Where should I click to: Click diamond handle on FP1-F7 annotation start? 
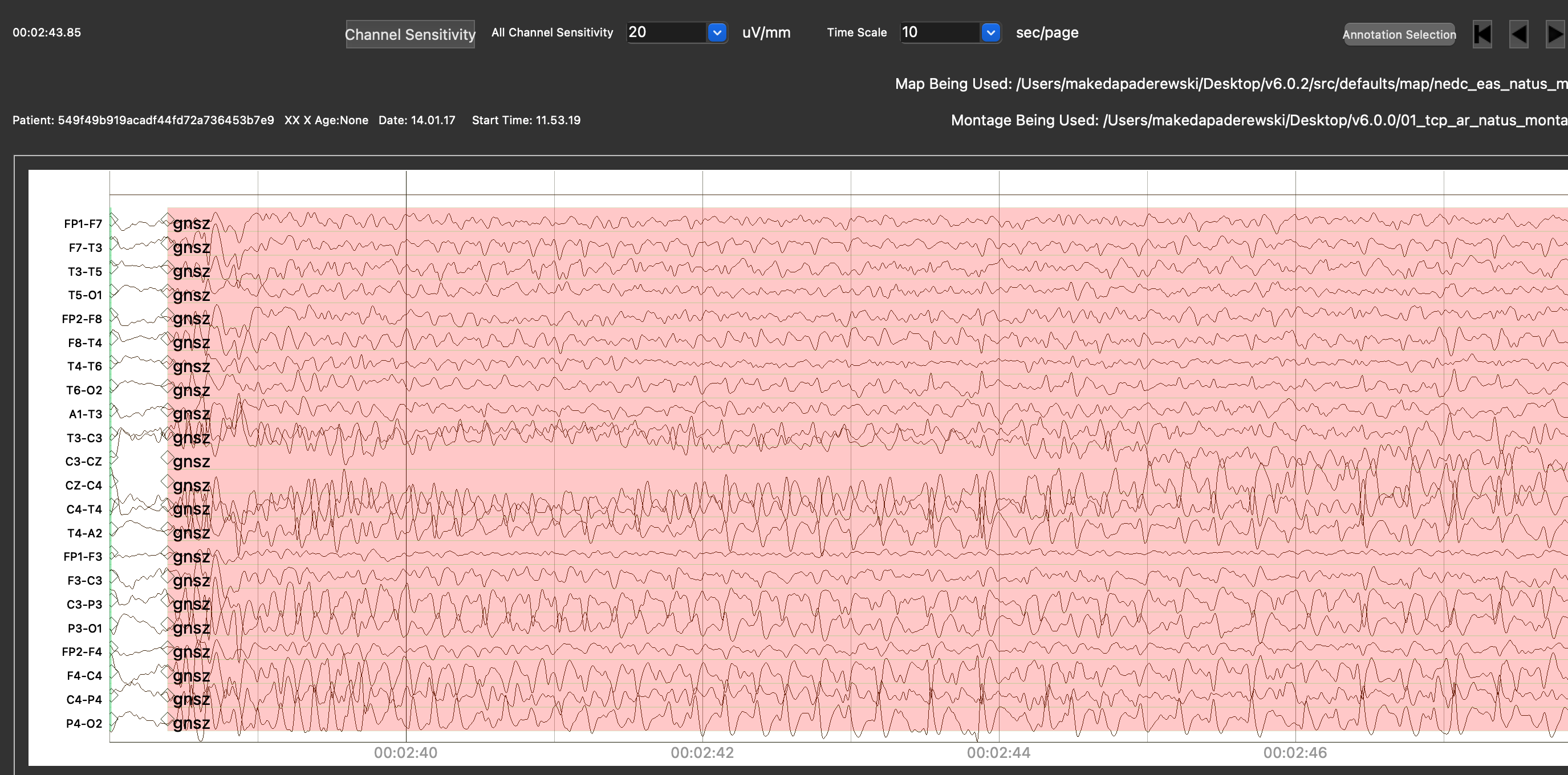pyautogui.click(x=167, y=220)
